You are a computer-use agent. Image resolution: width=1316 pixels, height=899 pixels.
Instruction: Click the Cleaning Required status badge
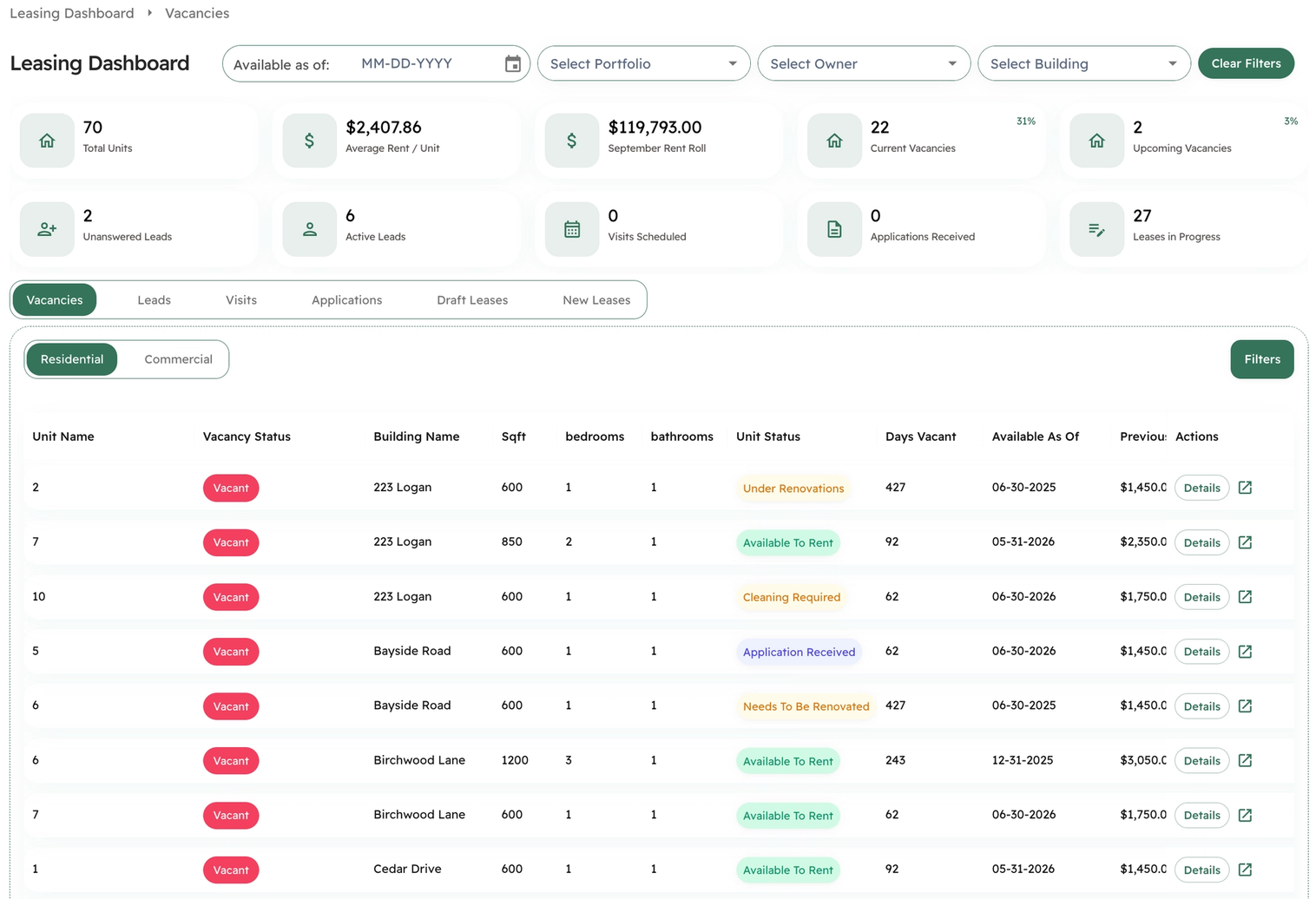coord(792,597)
